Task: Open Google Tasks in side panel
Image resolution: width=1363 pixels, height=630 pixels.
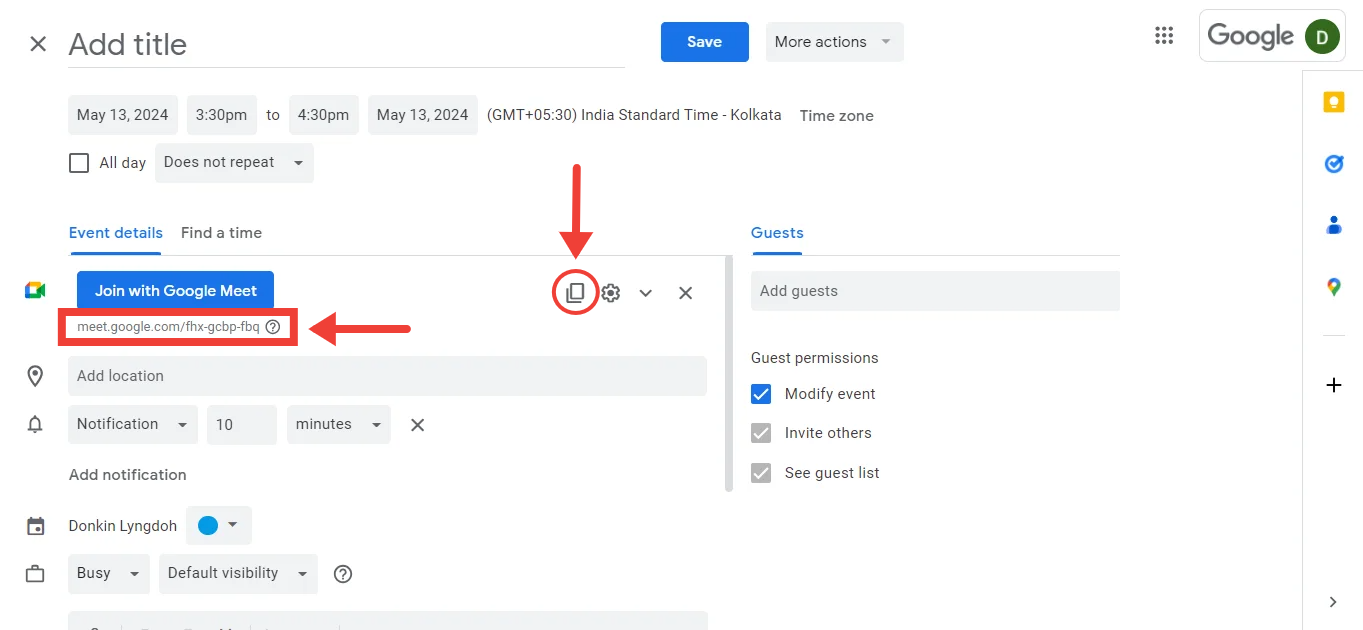Action: click(1333, 164)
